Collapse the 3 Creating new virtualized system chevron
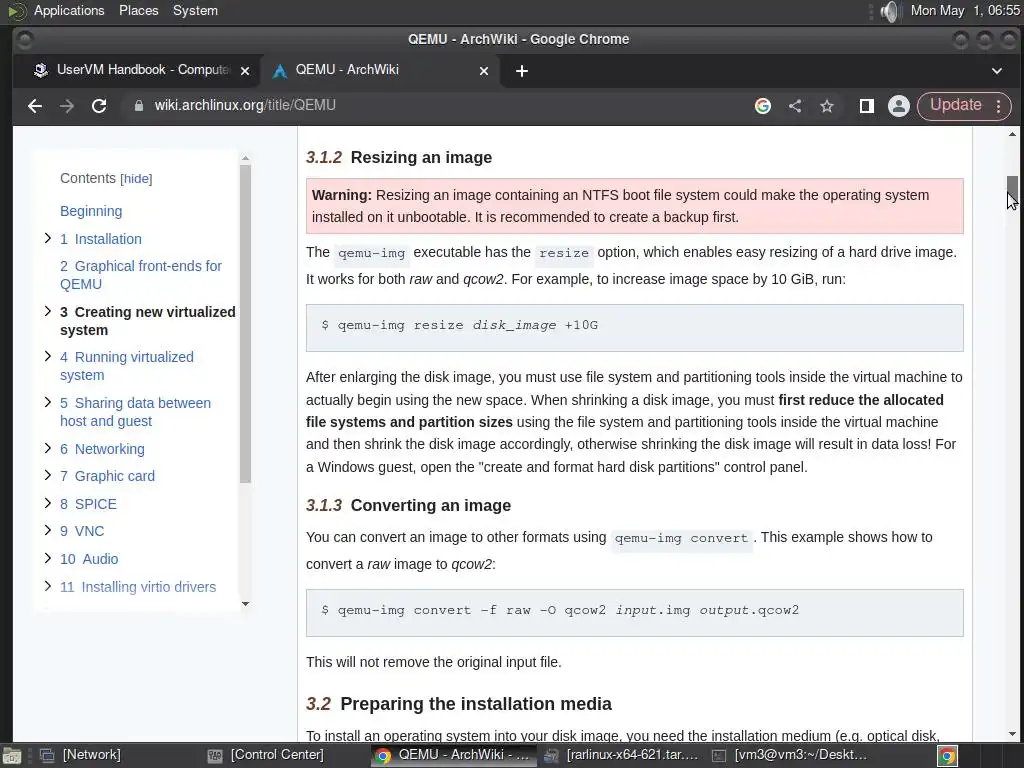The height and width of the screenshot is (768, 1024). pos(48,311)
